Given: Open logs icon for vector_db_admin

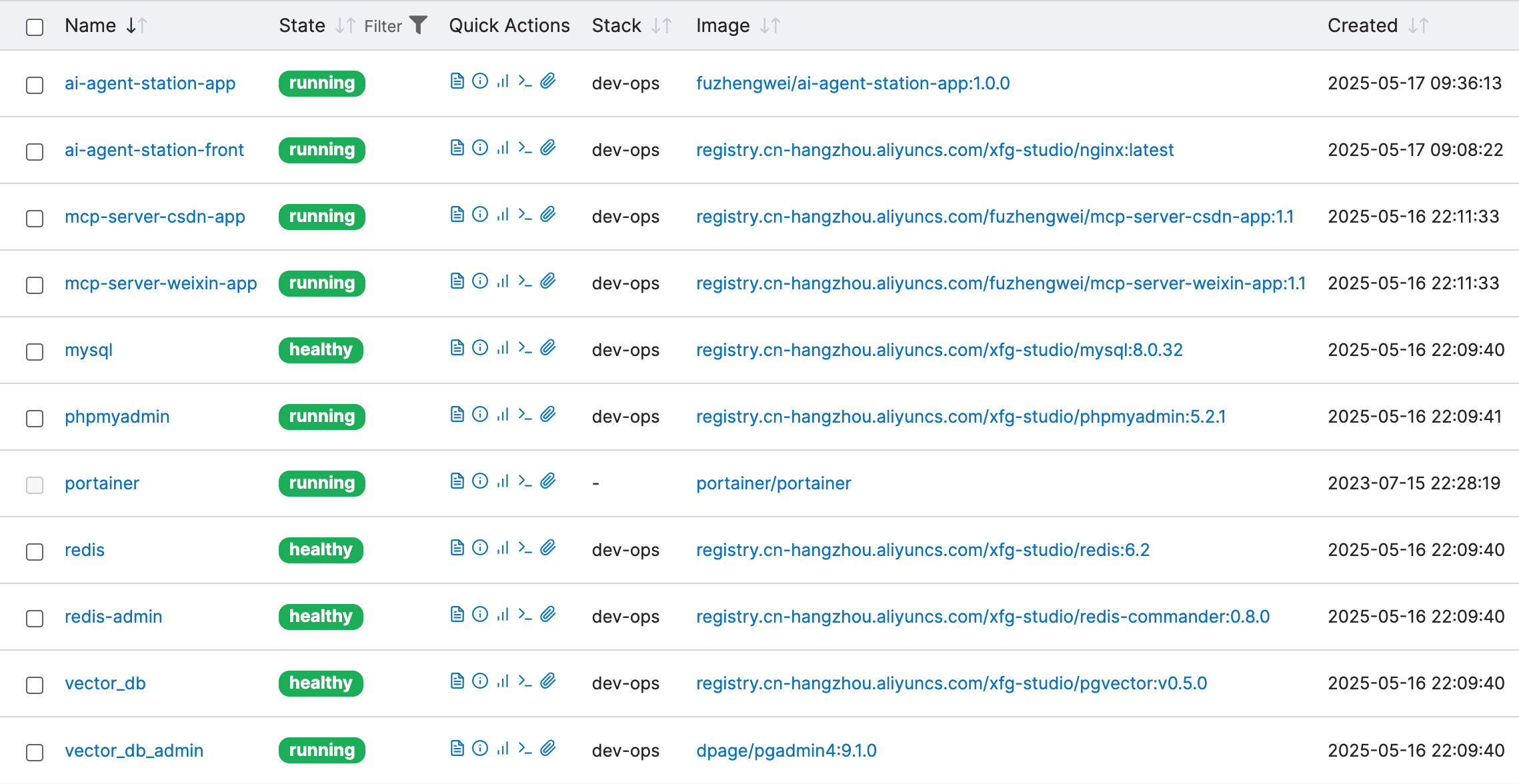Looking at the screenshot, I should point(457,749).
